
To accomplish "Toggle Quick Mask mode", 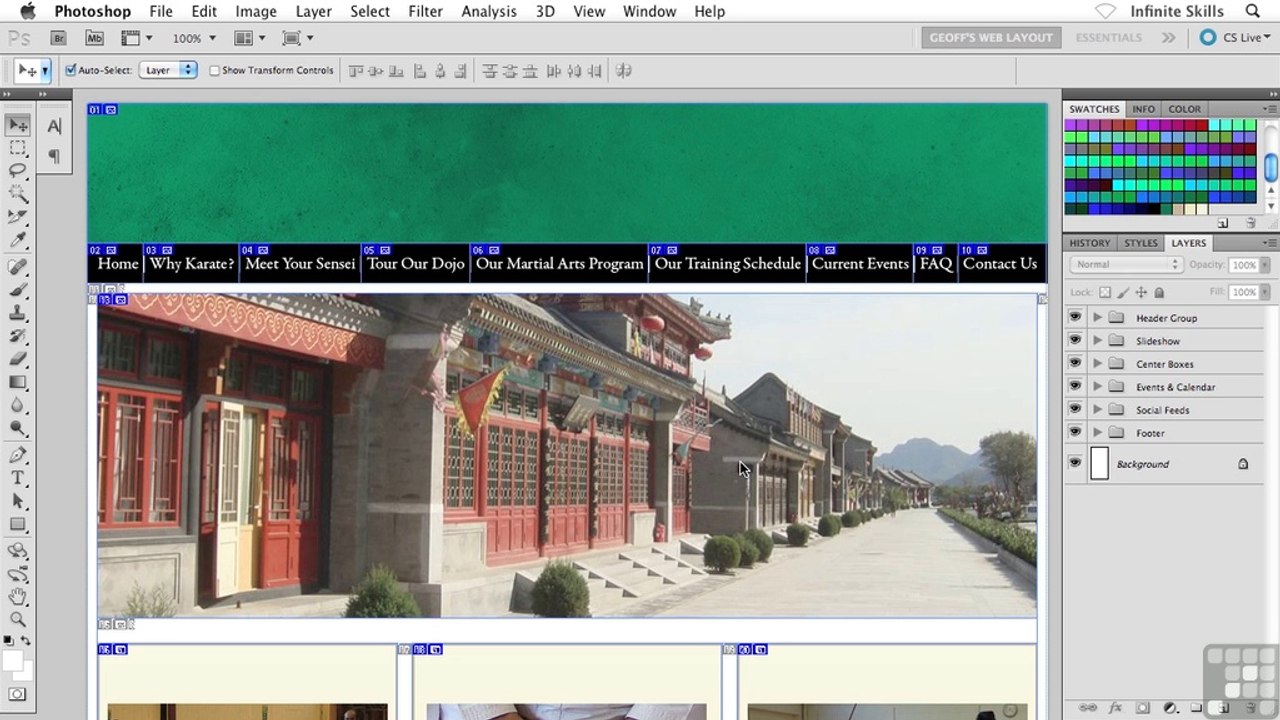I will point(17,694).
